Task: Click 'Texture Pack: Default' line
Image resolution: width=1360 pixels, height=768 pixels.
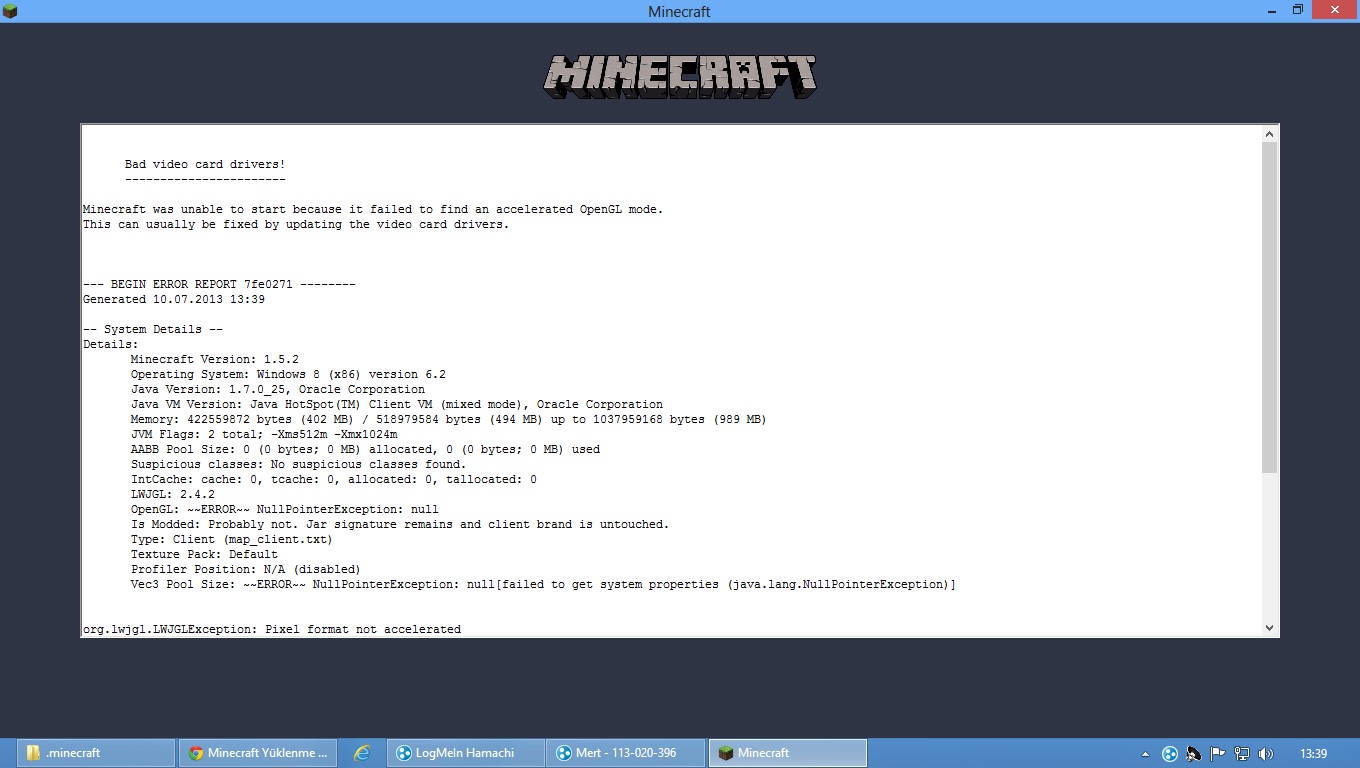Action: tap(204, 554)
